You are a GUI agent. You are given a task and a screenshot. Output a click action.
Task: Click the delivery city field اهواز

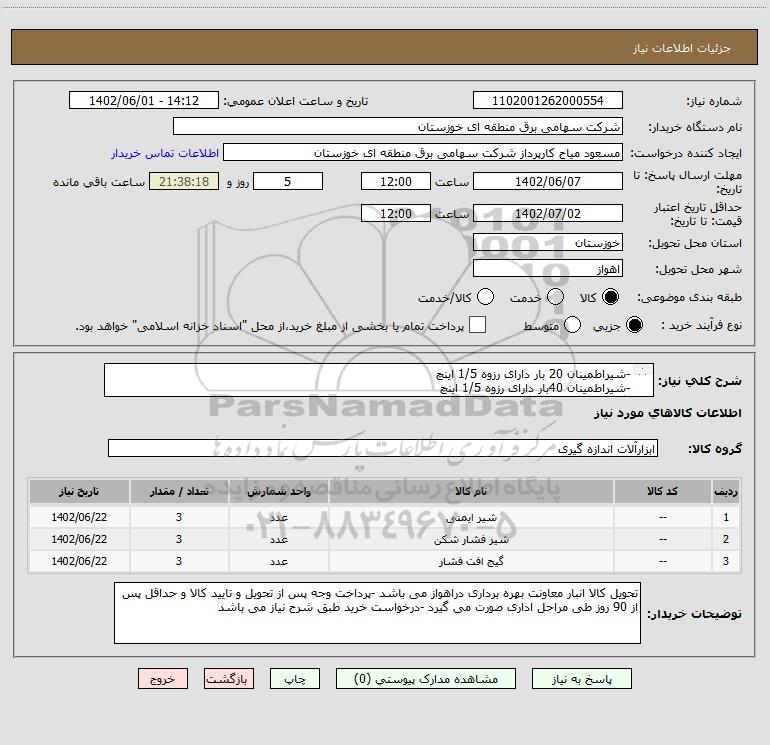(x=548, y=269)
